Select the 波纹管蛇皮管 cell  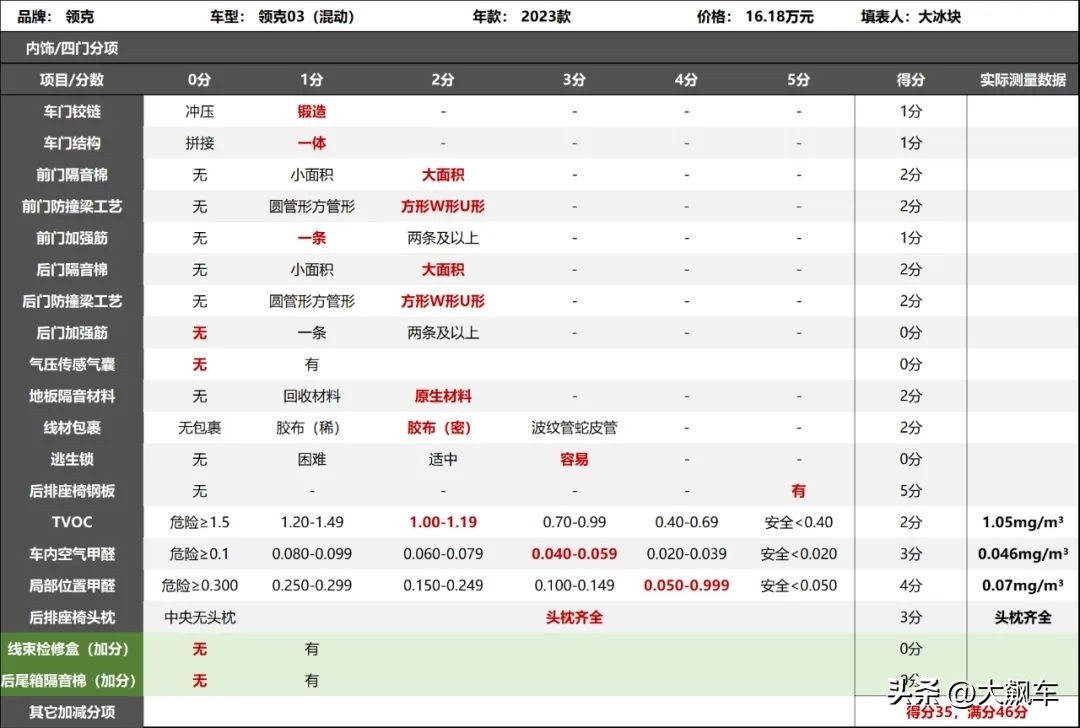(x=574, y=428)
